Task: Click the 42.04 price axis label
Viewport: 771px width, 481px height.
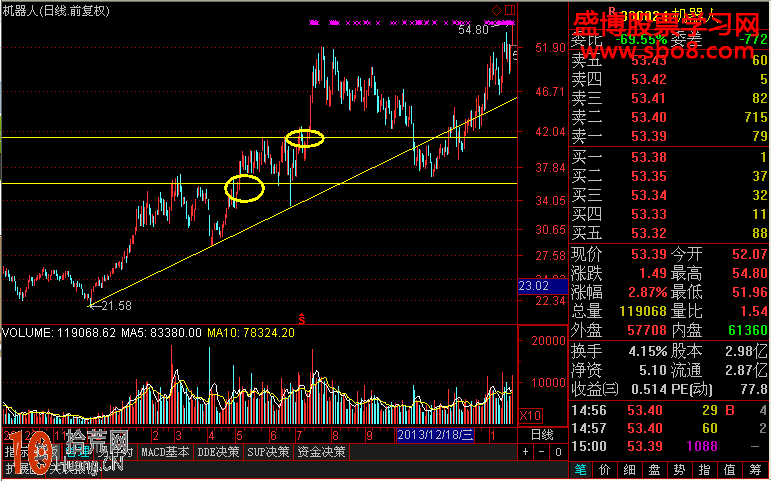Action: 550,132
